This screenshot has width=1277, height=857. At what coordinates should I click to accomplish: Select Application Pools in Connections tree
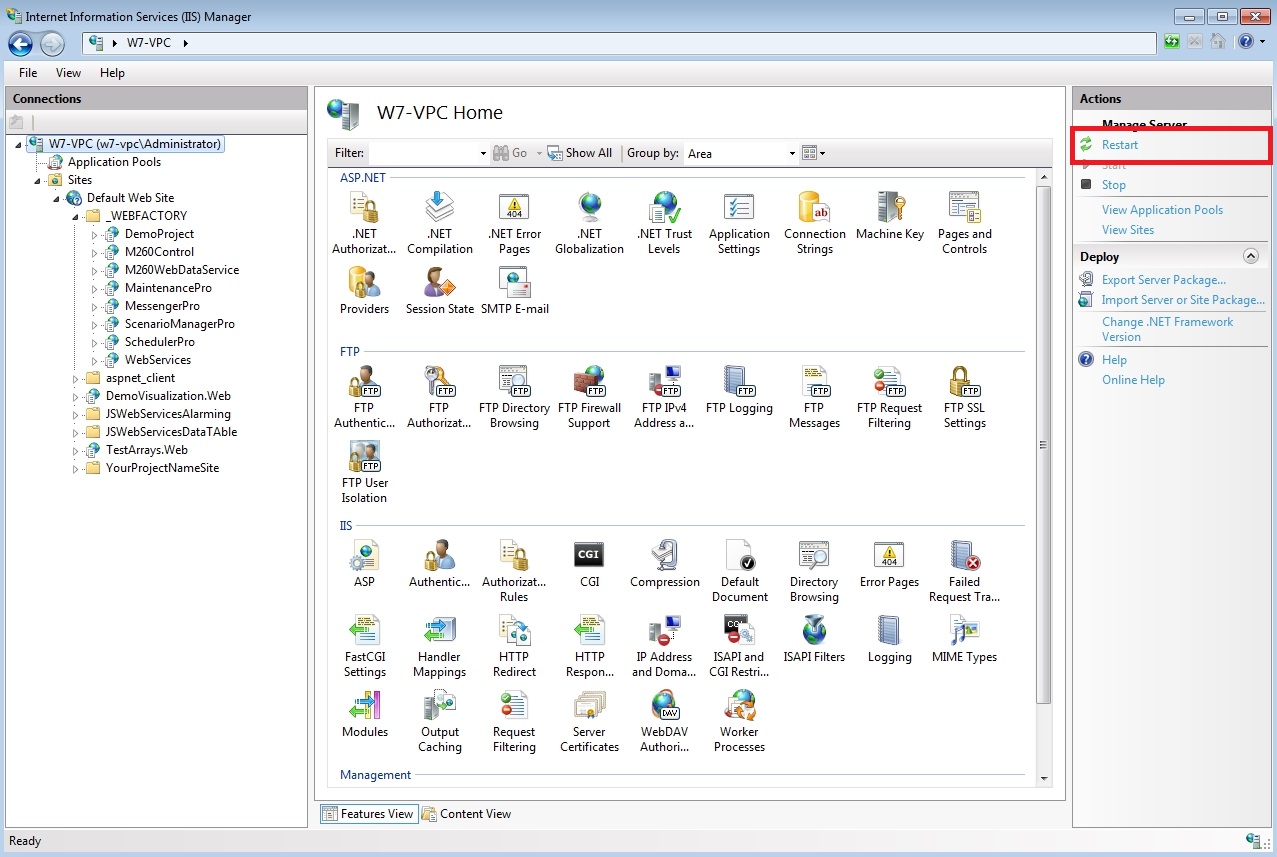click(x=114, y=162)
